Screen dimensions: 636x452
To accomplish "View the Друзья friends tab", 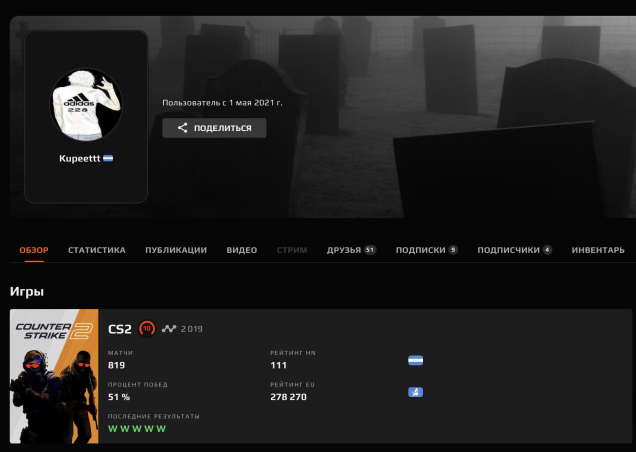I will (350, 250).
